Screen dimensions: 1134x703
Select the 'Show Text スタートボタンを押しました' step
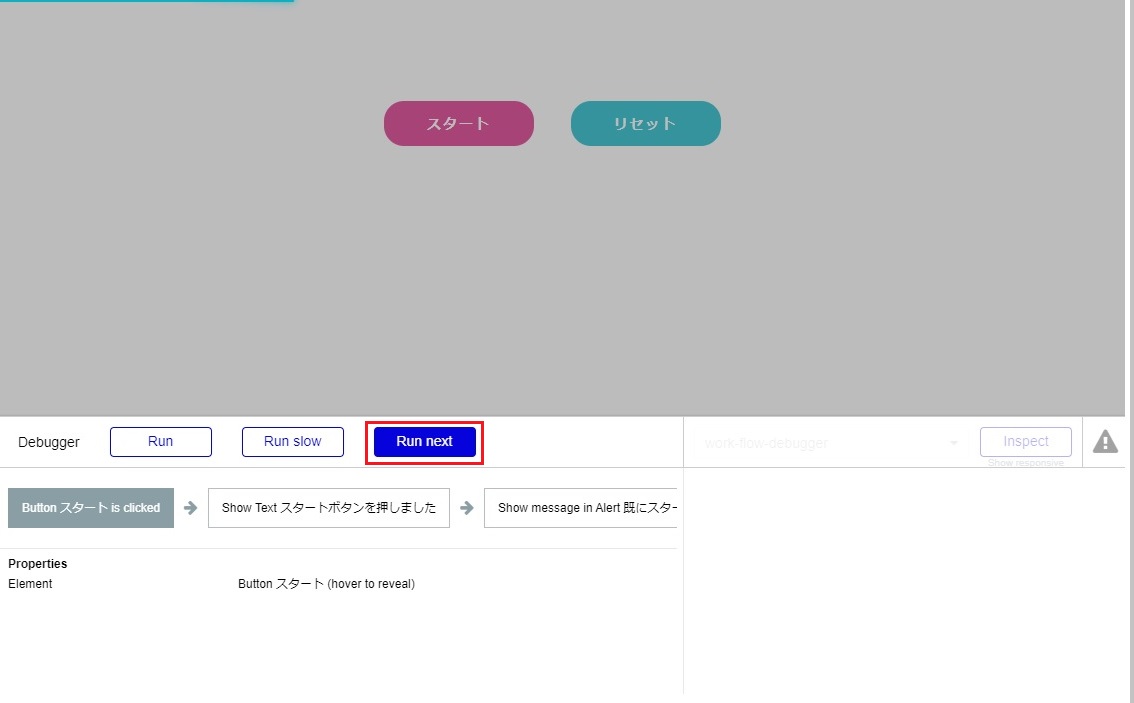click(x=328, y=508)
